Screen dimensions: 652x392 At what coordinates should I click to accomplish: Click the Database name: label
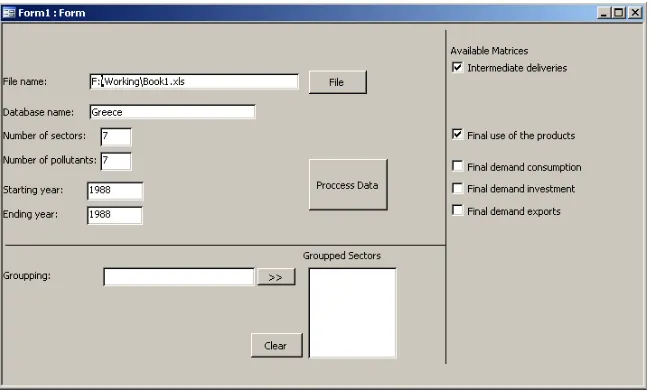[x=38, y=112]
